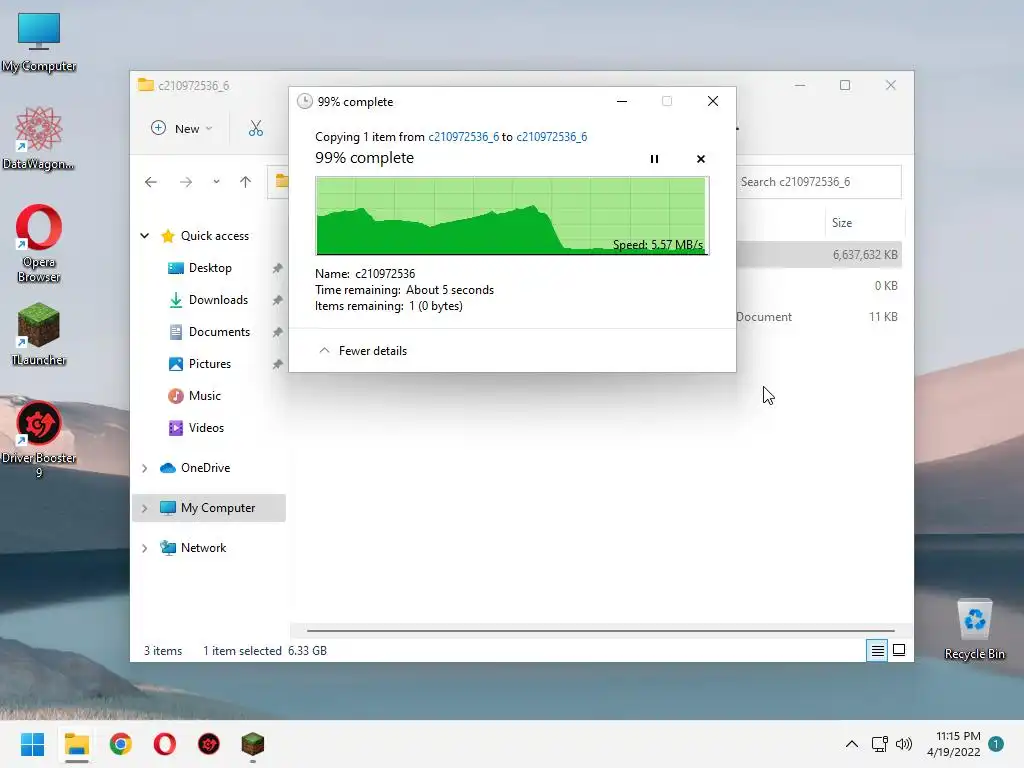Collapse the dialog with Fewer details
Image resolution: width=1024 pixels, height=768 pixels.
[362, 351]
